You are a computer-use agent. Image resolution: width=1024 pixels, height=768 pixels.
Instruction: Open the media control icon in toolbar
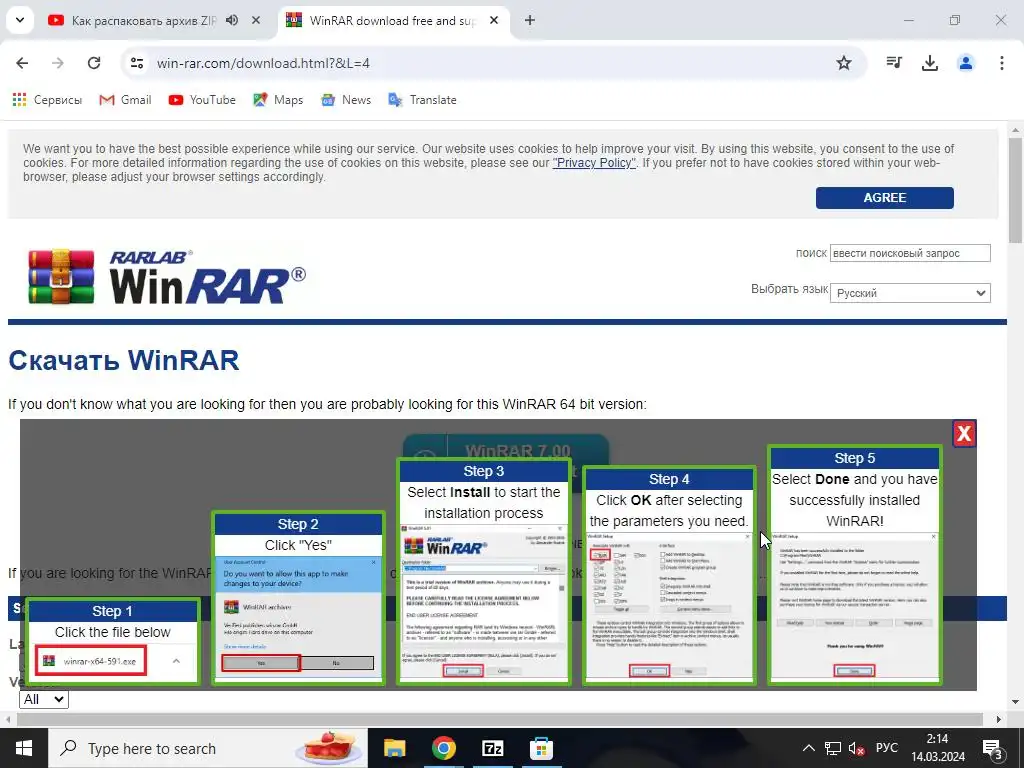pos(893,63)
